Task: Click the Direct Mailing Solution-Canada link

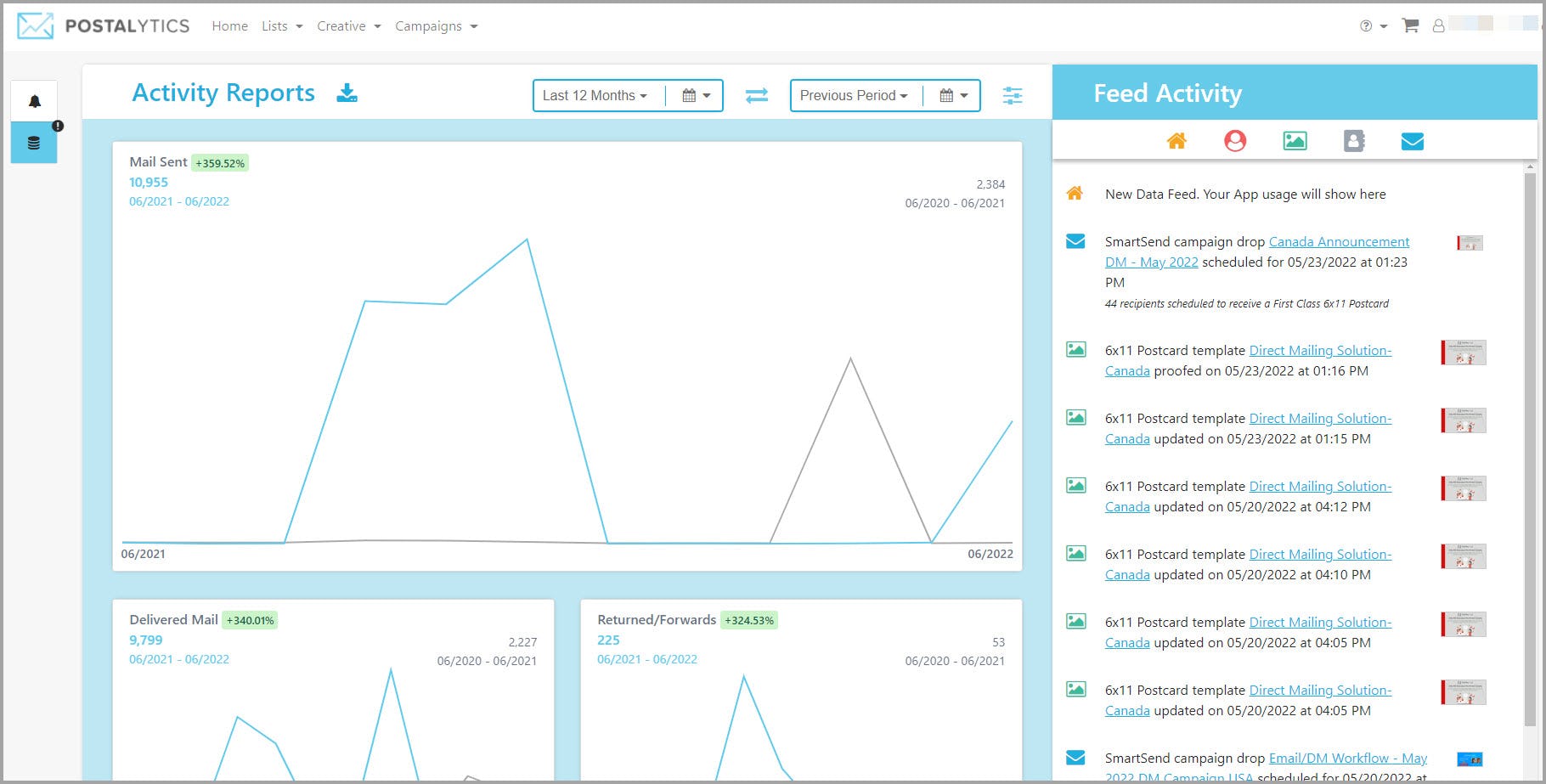Action: pyautogui.click(x=1319, y=350)
